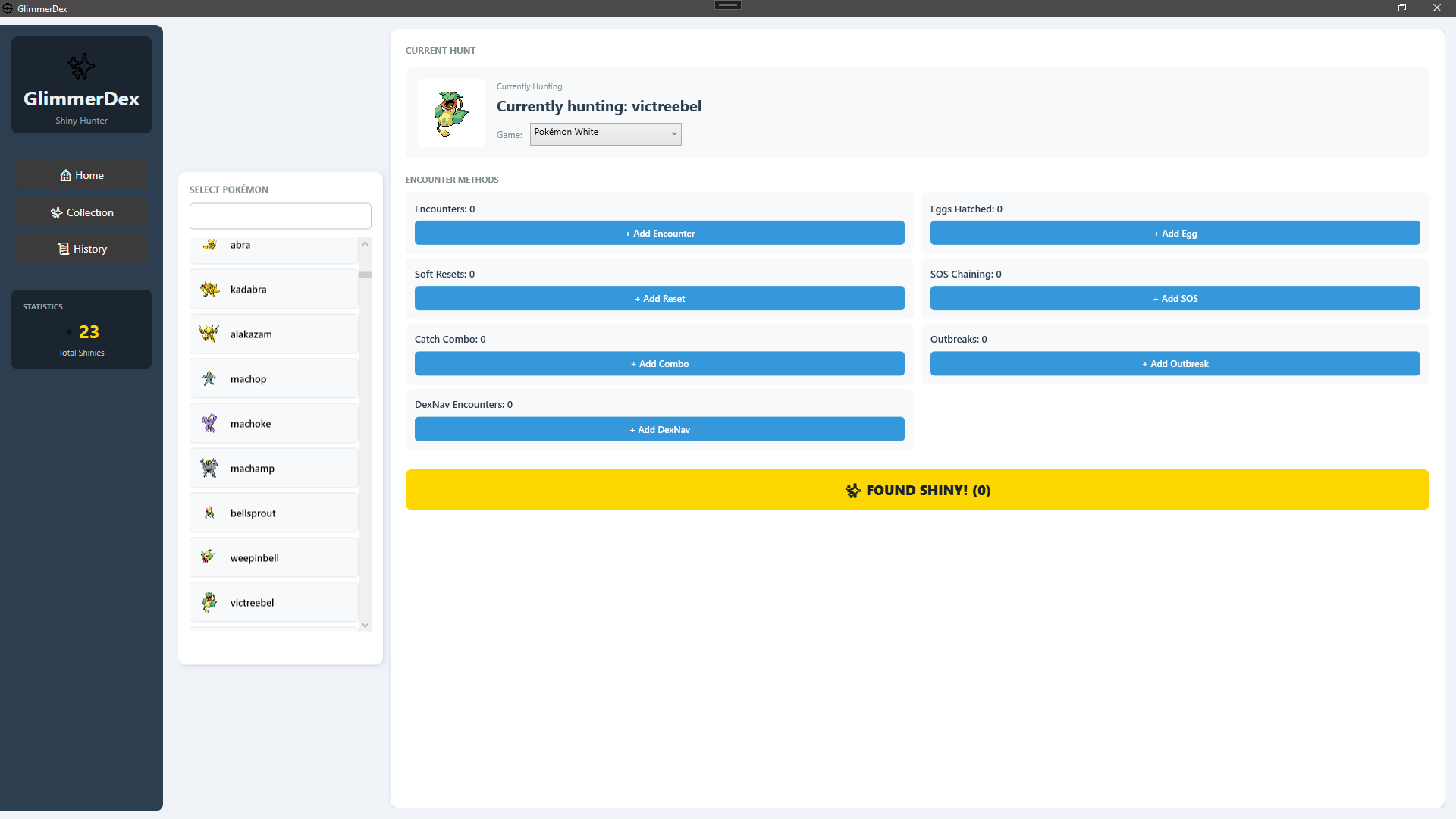Click the machamp sprite icon
1456x819 pixels.
(x=209, y=468)
